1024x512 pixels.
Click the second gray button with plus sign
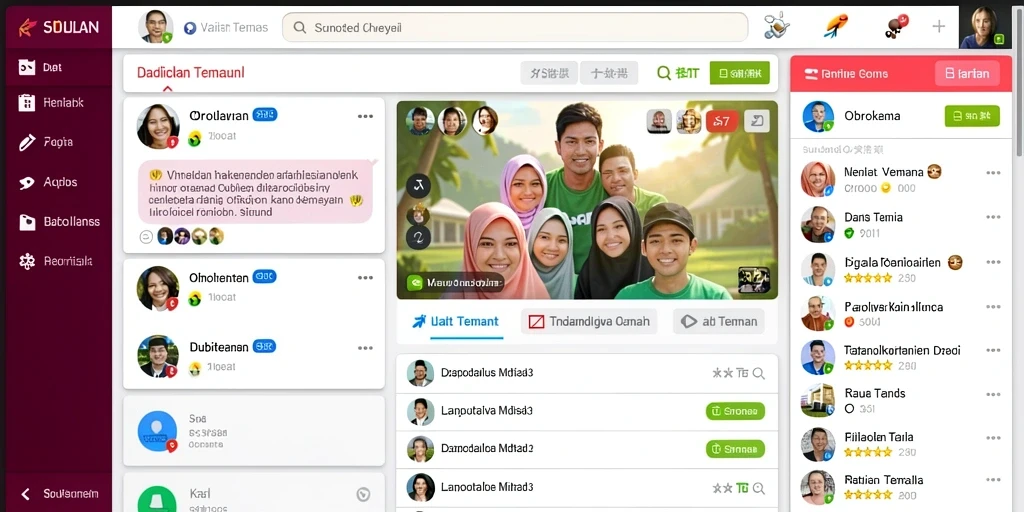click(x=609, y=73)
